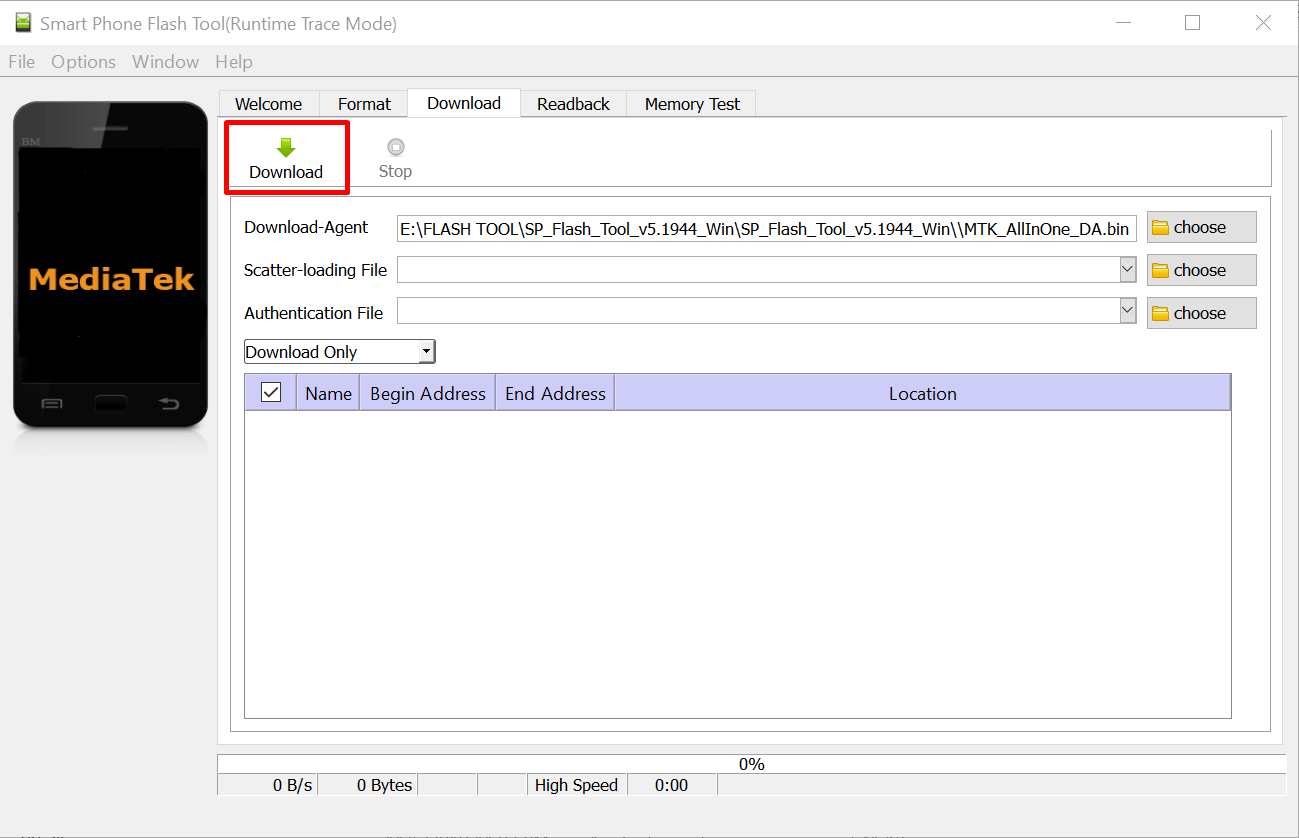Click the 0% progress bar

[752, 763]
